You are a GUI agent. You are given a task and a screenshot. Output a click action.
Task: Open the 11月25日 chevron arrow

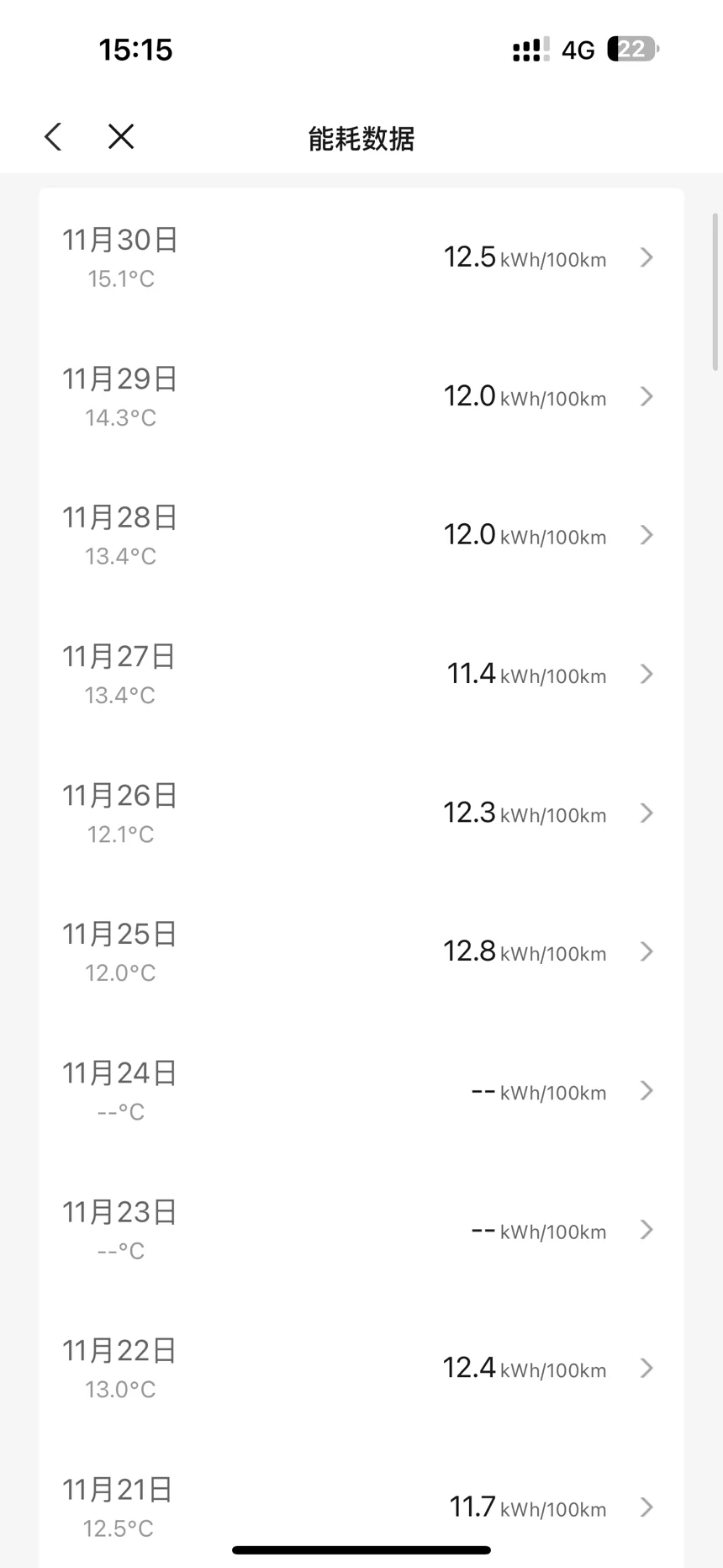point(646,951)
